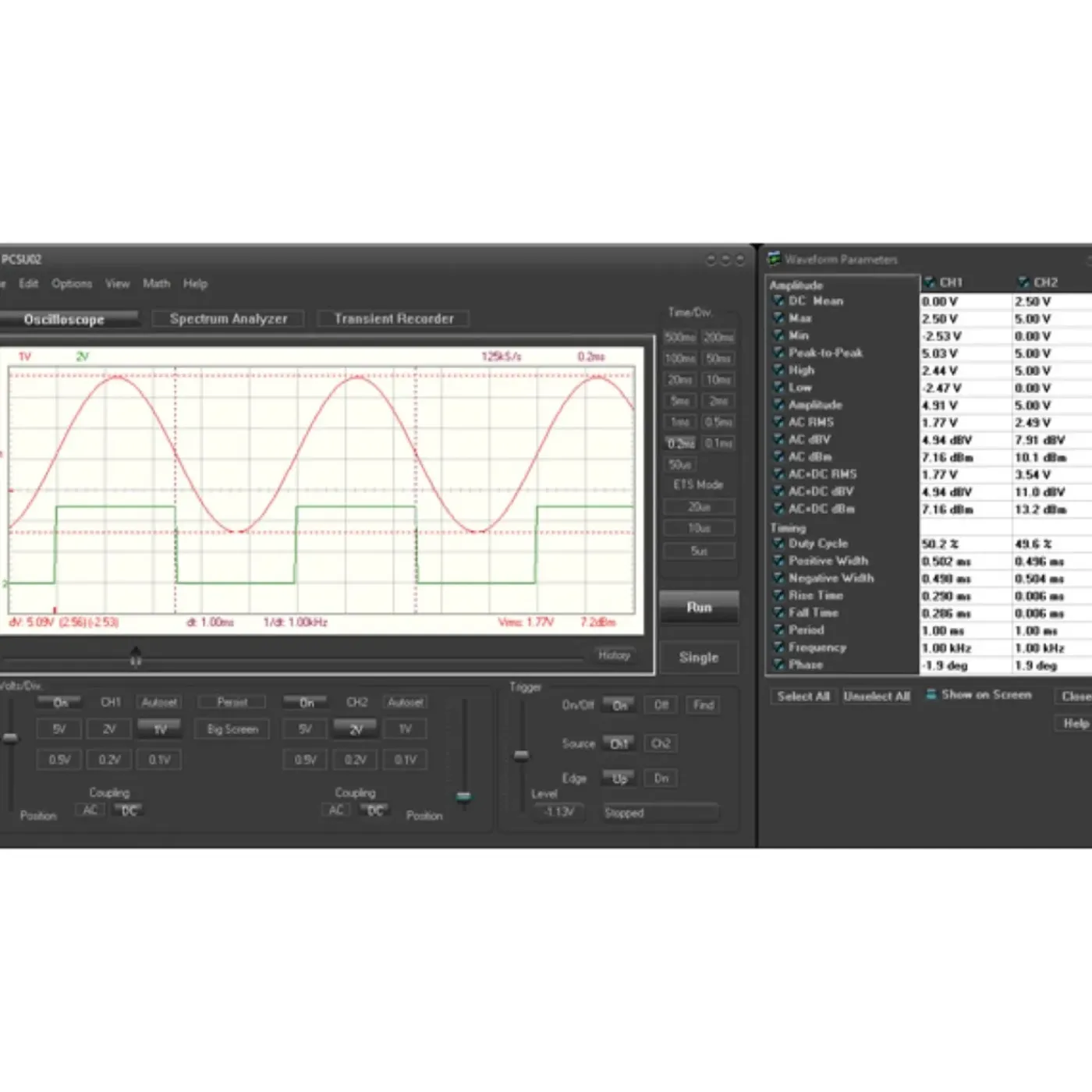Screen dimensions: 1092x1092
Task: Click the Single capture button
Action: 699,657
